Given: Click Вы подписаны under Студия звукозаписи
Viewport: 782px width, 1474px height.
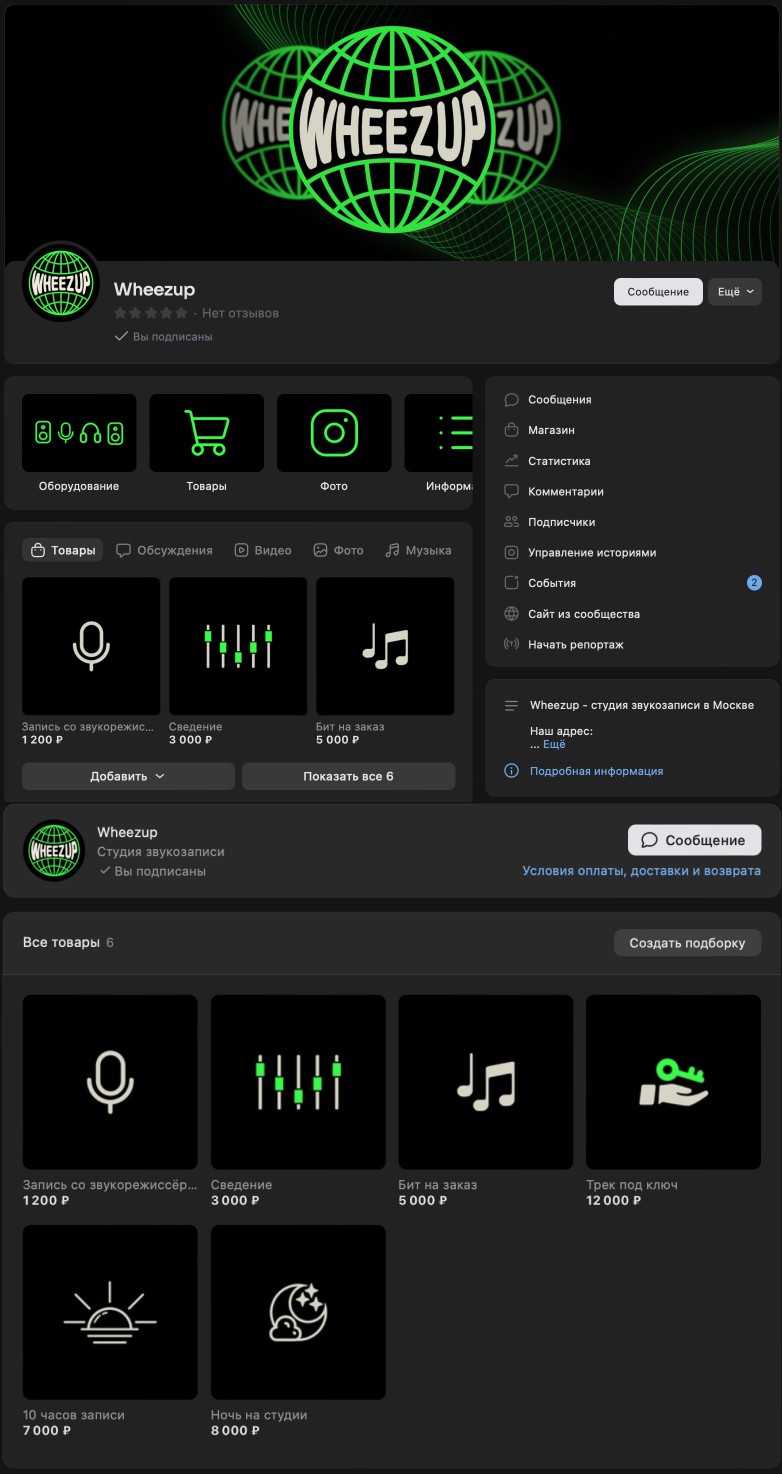Looking at the screenshot, I should (x=152, y=871).
